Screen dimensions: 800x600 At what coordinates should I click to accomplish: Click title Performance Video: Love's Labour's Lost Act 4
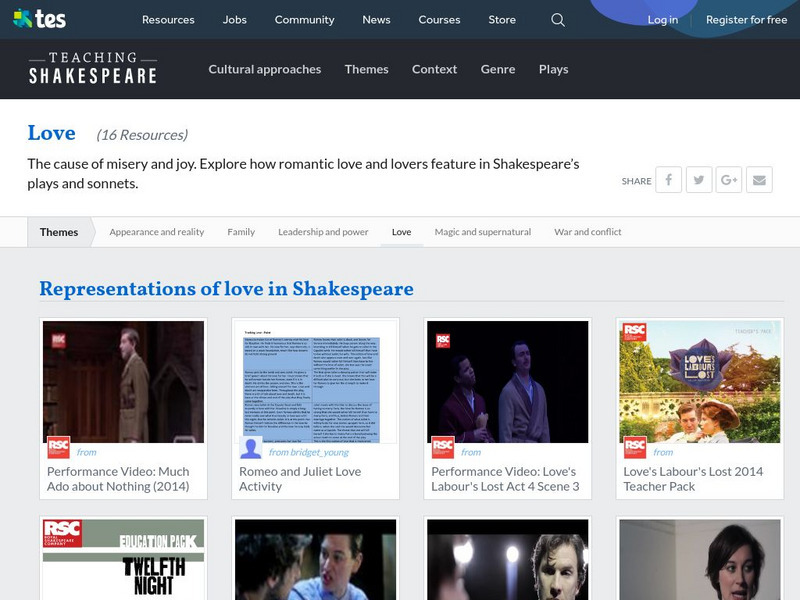click(505, 479)
